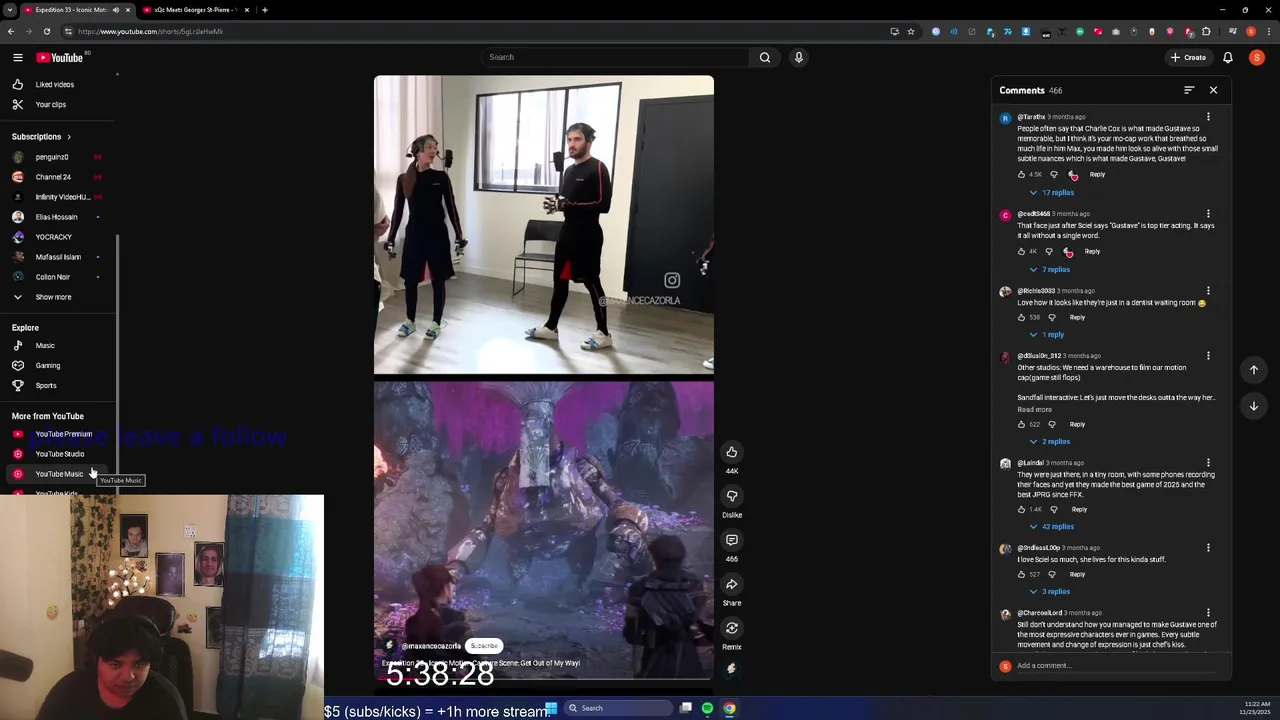Open Spotify from the taskbar

click(707, 708)
